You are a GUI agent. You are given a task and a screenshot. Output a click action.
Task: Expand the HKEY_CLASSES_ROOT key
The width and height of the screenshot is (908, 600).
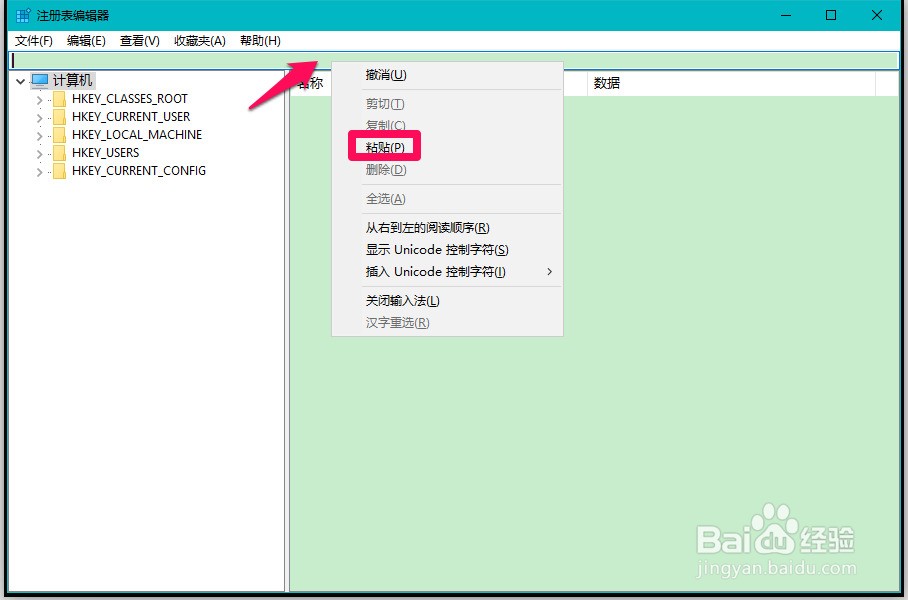39,100
